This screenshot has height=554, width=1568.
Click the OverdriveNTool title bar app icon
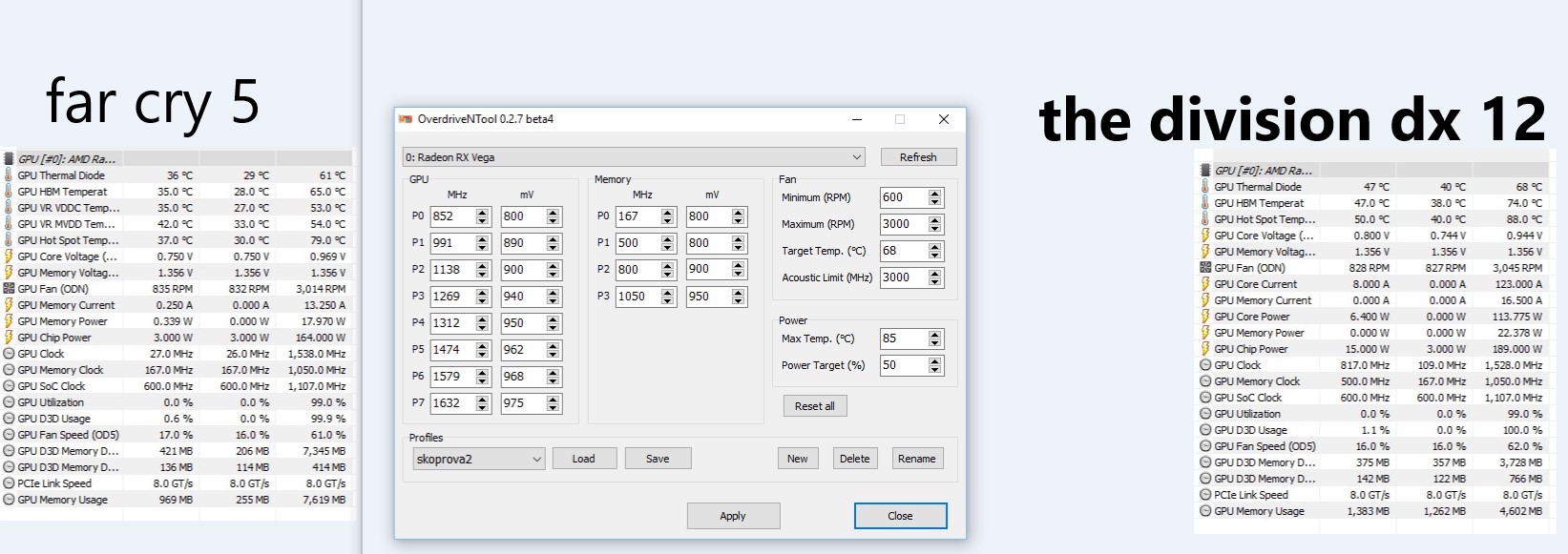(406, 119)
